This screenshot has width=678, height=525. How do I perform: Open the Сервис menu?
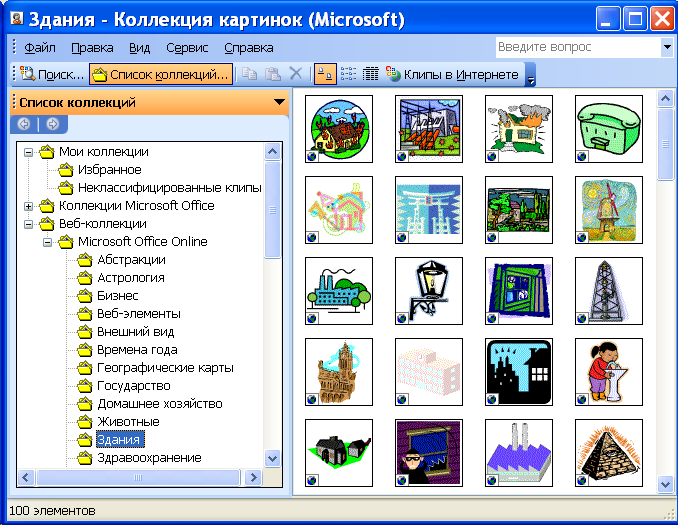click(x=187, y=48)
